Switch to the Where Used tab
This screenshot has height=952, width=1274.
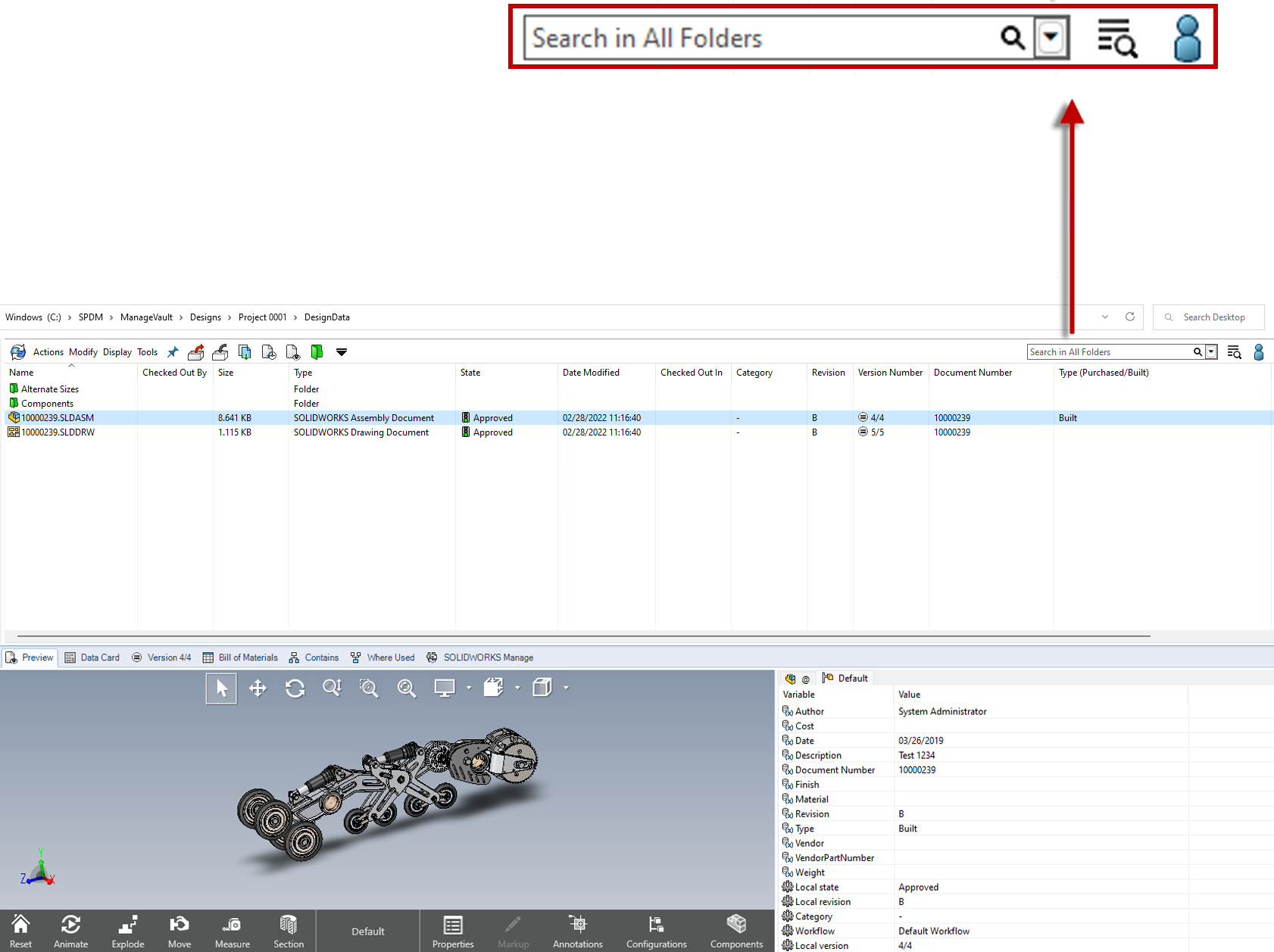tap(383, 657)
